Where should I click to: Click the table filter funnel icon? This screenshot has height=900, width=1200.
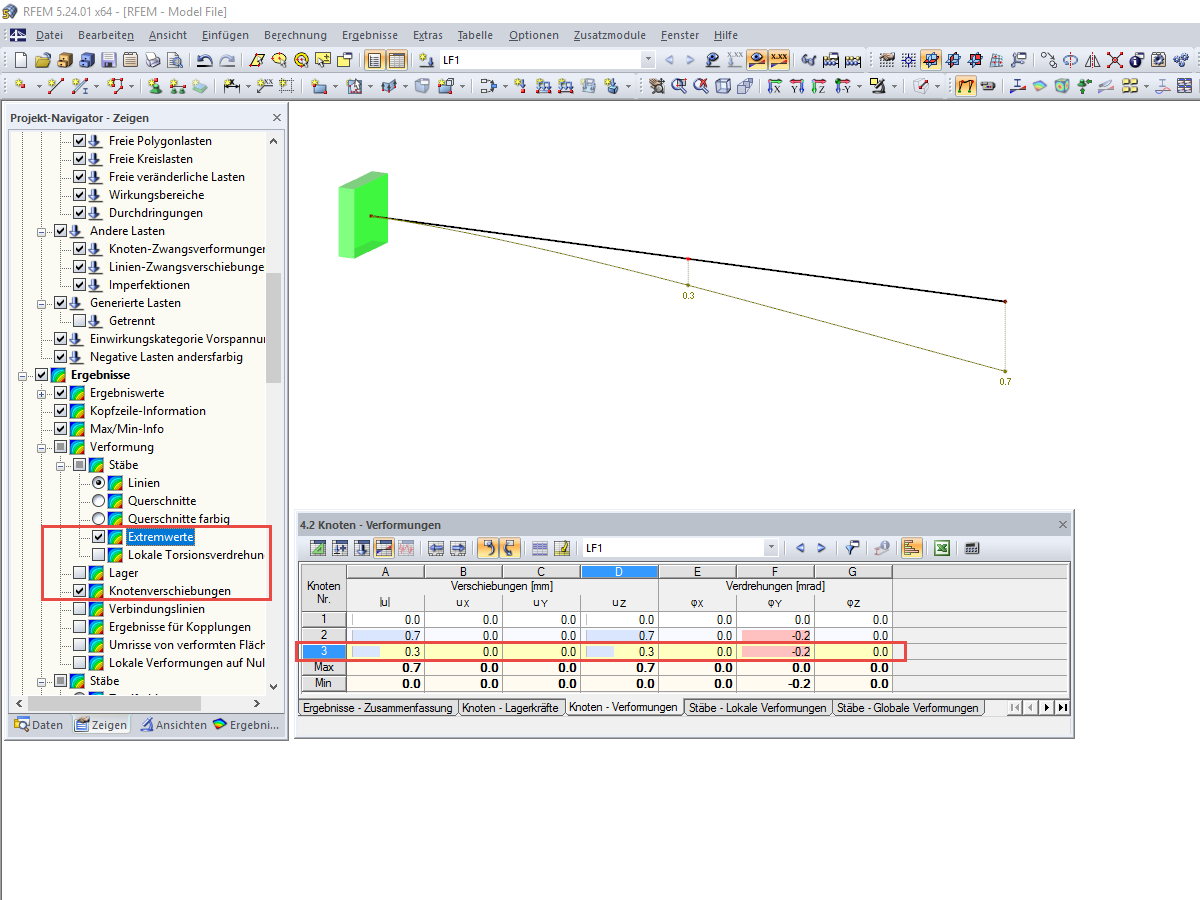[851, 548]
